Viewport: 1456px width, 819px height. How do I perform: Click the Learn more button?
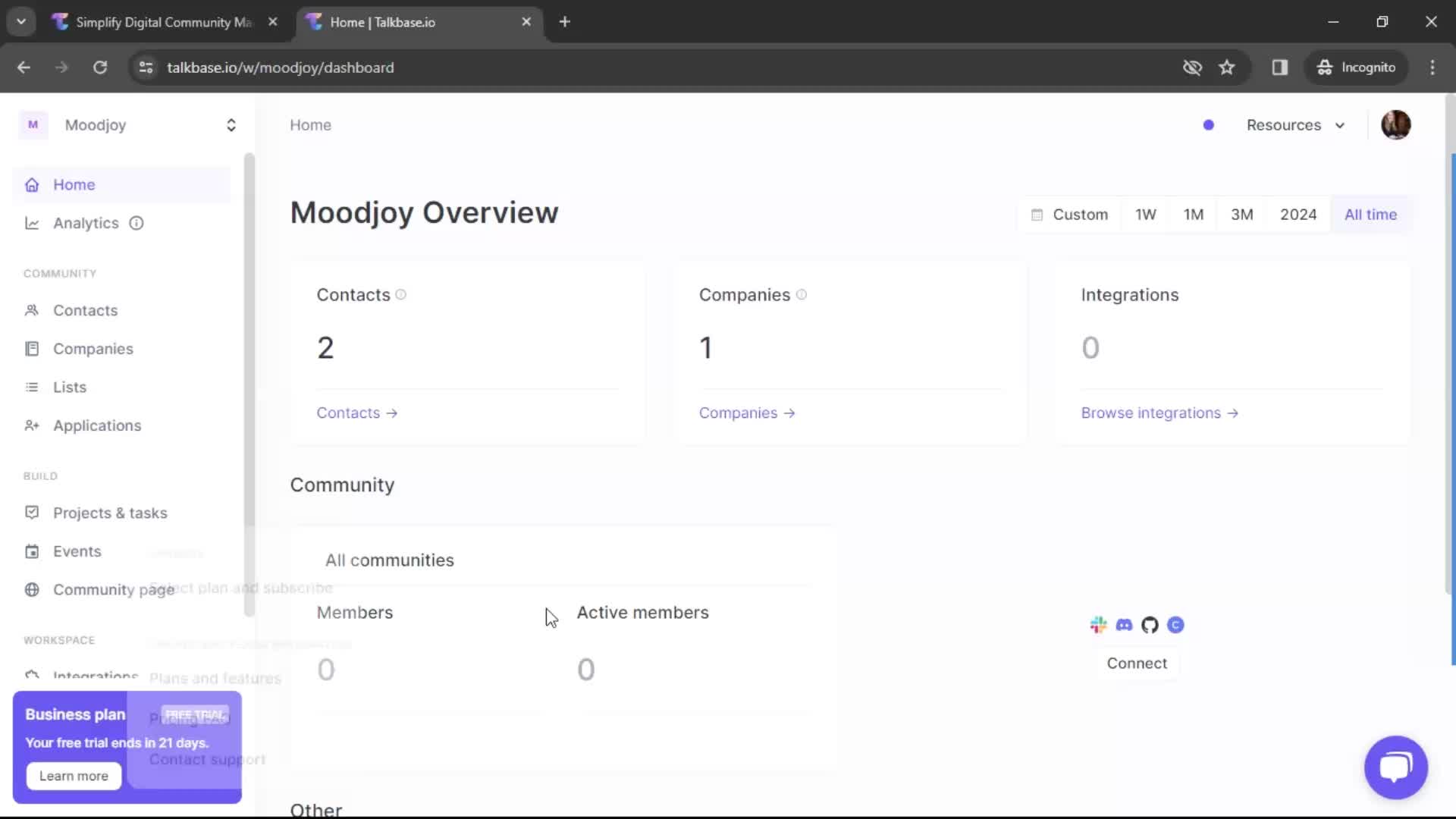73,775
